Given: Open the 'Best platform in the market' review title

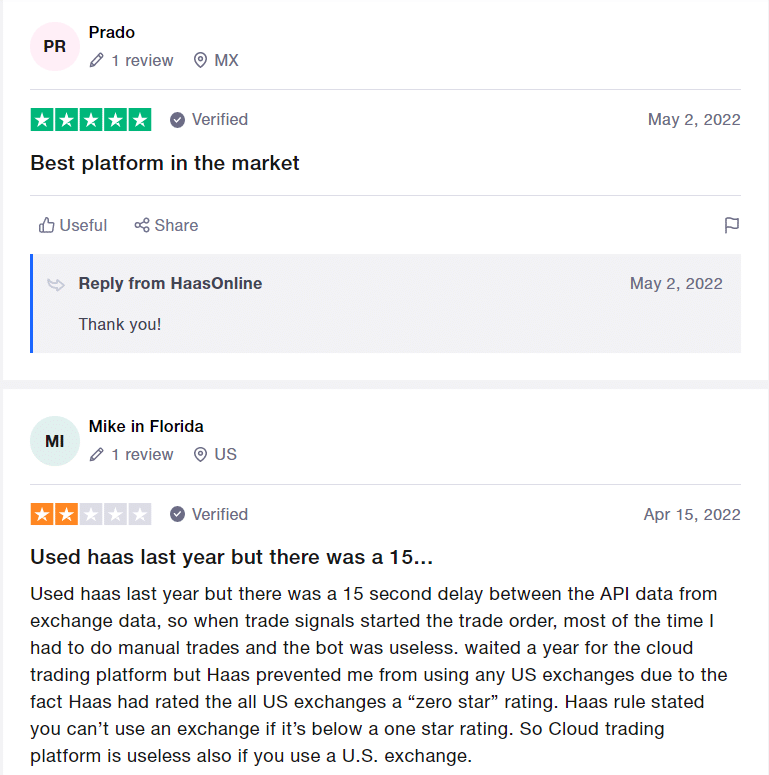Looking at the screenshot, I should [165, 163].
